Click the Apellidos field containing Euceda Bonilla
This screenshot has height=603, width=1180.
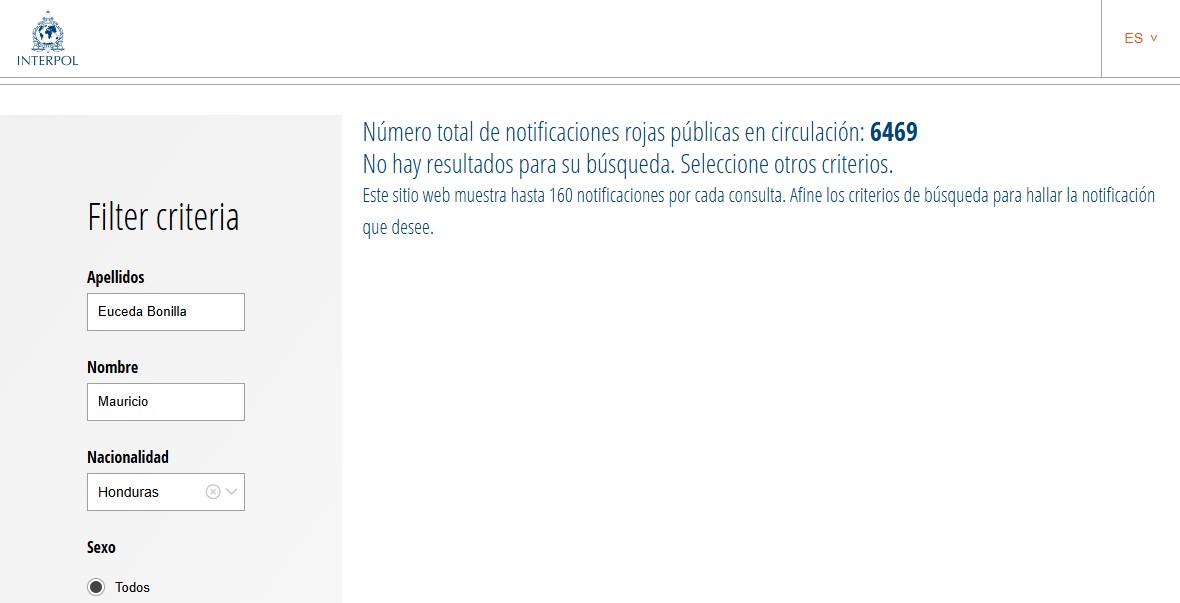point(165,312)
